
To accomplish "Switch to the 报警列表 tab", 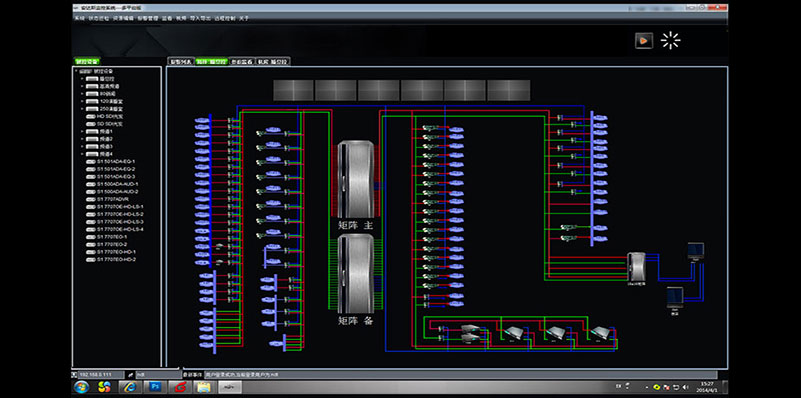I will click(181, 61).
